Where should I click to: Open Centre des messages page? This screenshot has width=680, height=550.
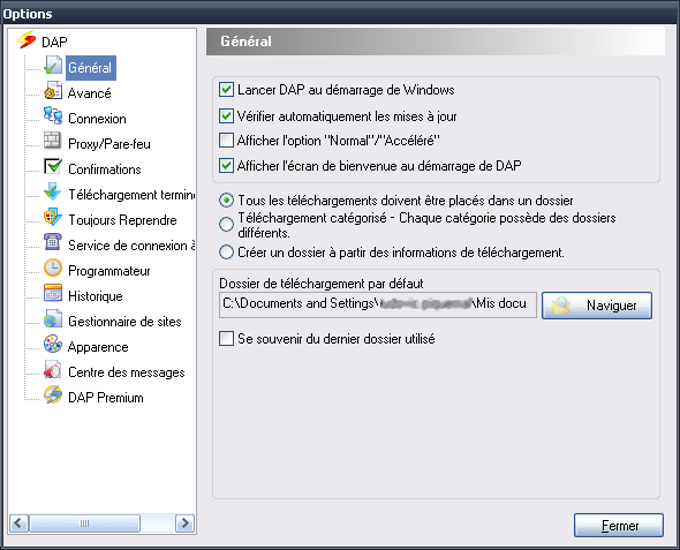pos(126,372)
